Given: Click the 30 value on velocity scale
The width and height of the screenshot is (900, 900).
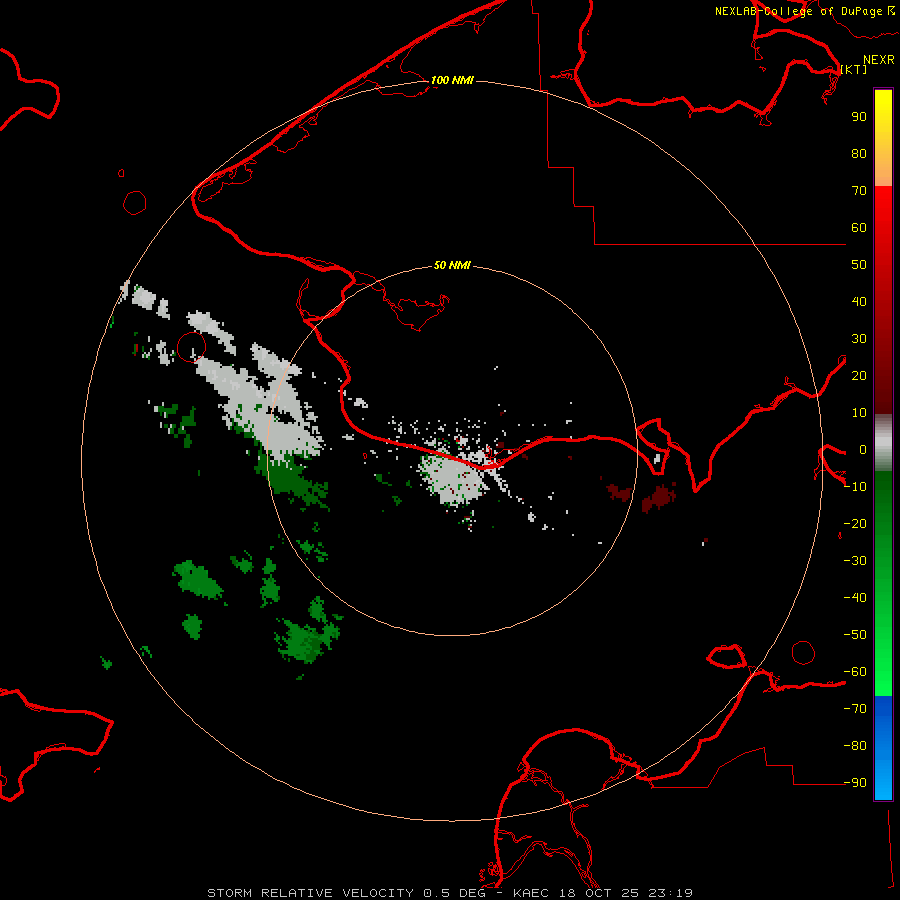Looking at the screenshot, I should pos(859,339).
